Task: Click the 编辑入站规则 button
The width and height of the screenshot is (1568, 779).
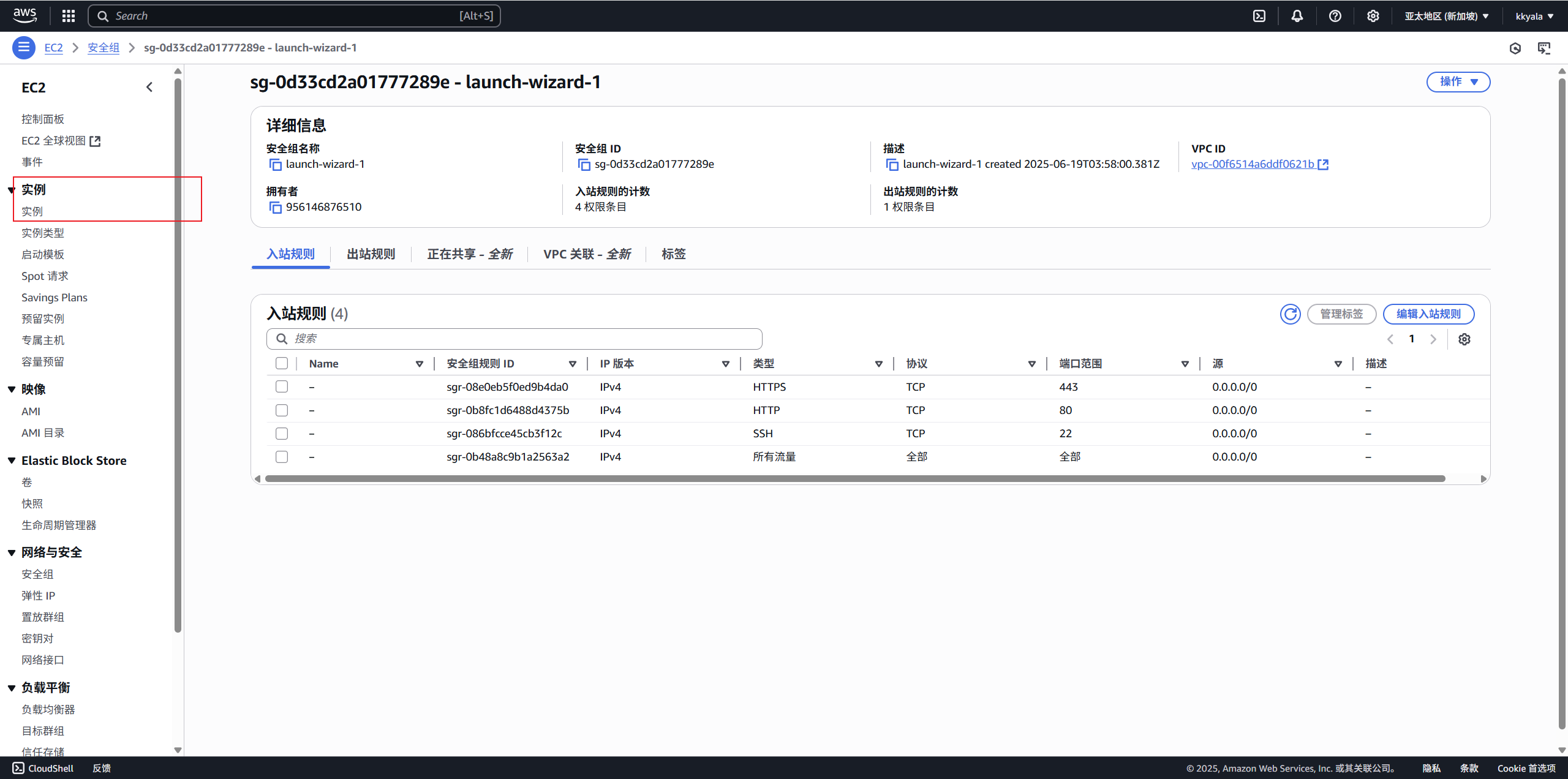Action: 1428,314
